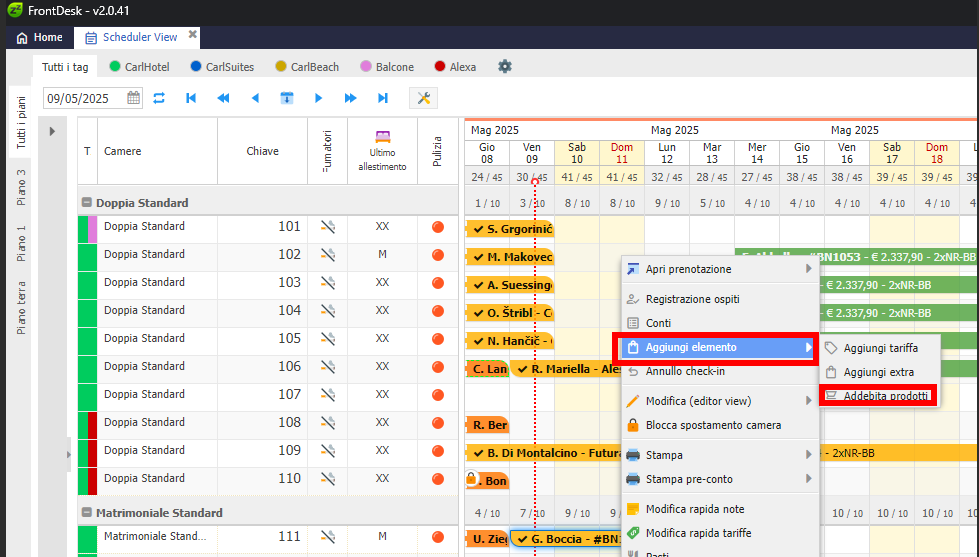Click room number 105 cell
Screen dimensions: 979x557
click(x=262, y=339)
